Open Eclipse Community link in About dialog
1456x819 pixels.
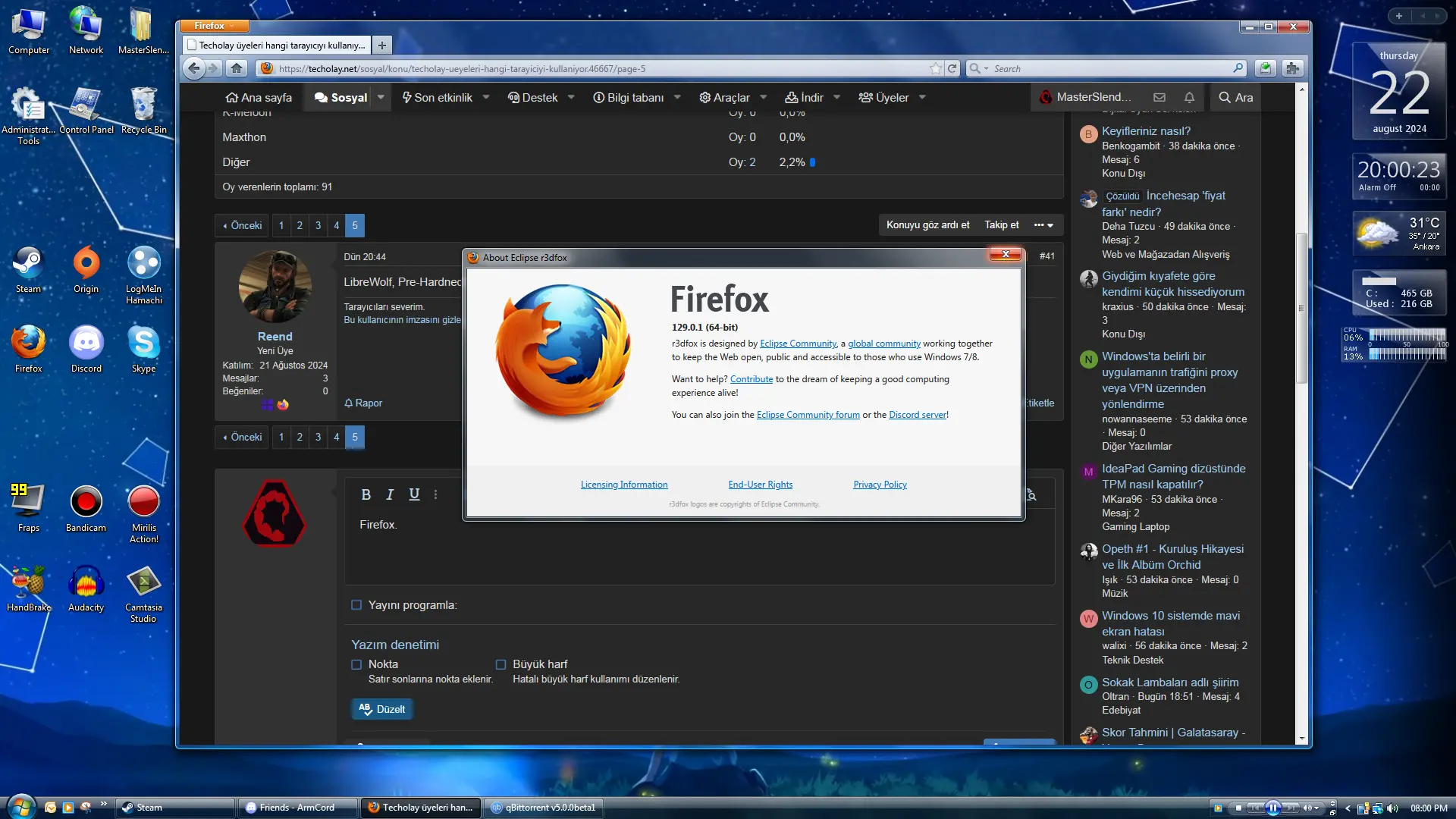coord(798,344)
